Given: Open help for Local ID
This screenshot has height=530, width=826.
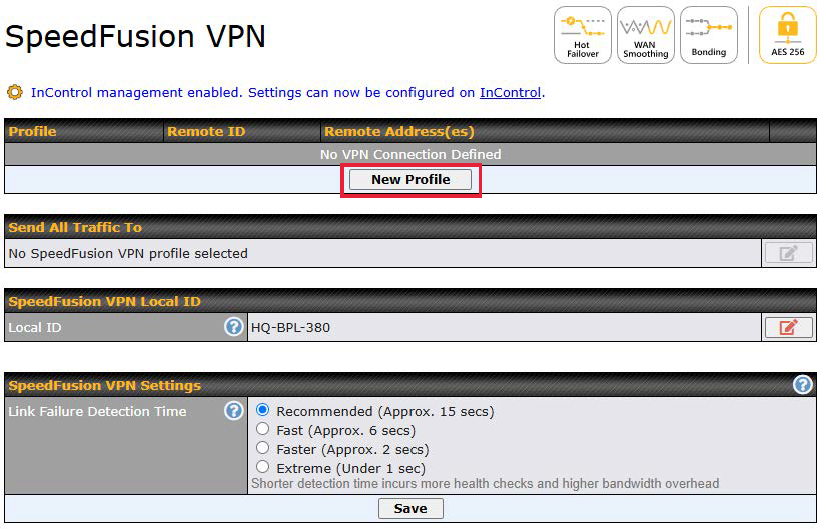Looking at the screenshot, I should click(x=233, y=327).
